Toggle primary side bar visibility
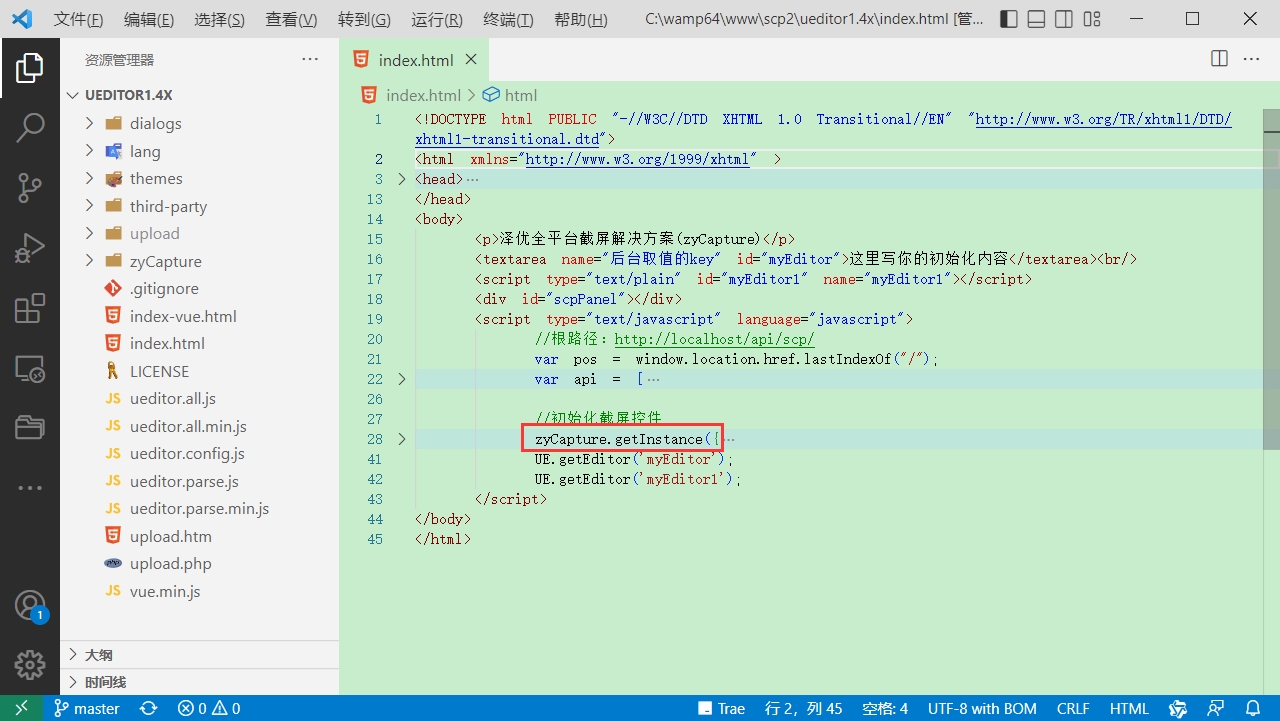1280x721 pixels. pos(1009,19)
